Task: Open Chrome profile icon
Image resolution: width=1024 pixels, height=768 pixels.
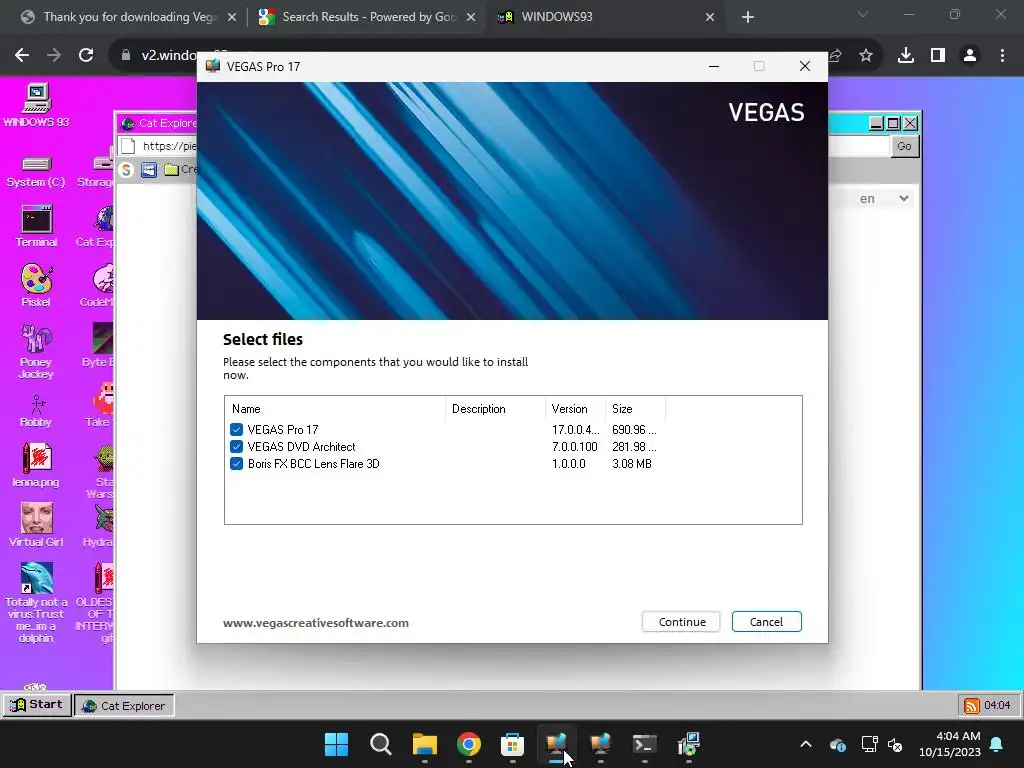Action: coord(970,56)
